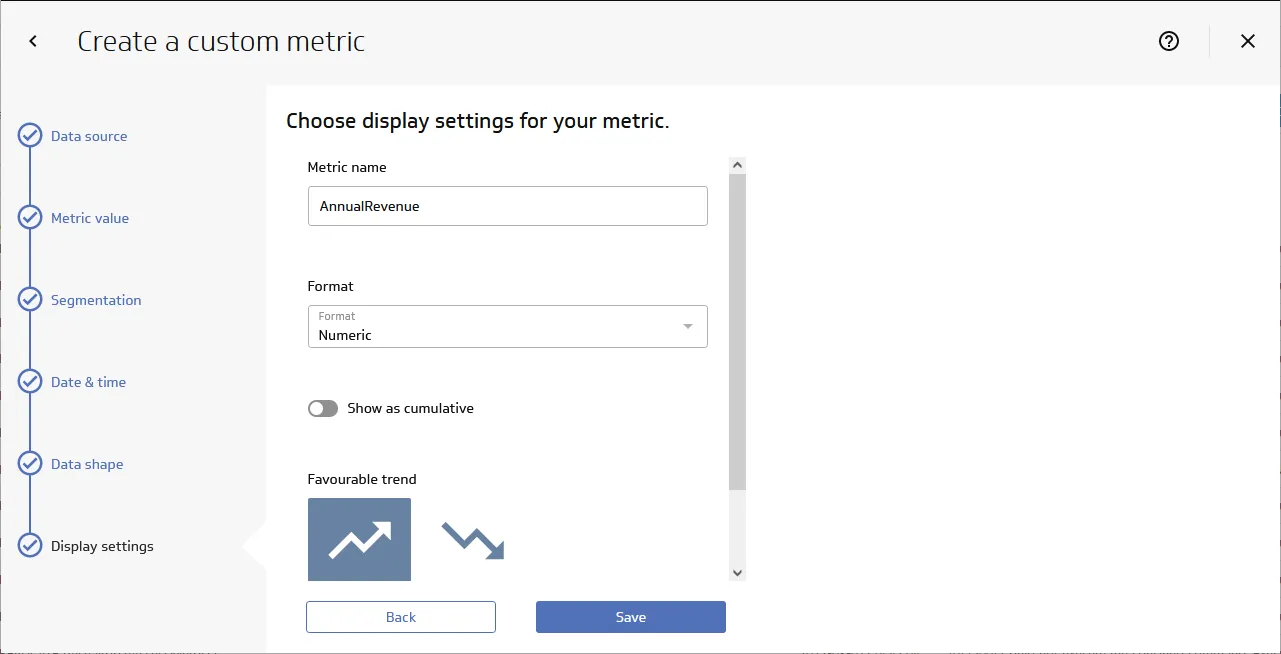This screenshot has width=1281, height=654.
Task: Save the custom metric
Action: (630, 616)
